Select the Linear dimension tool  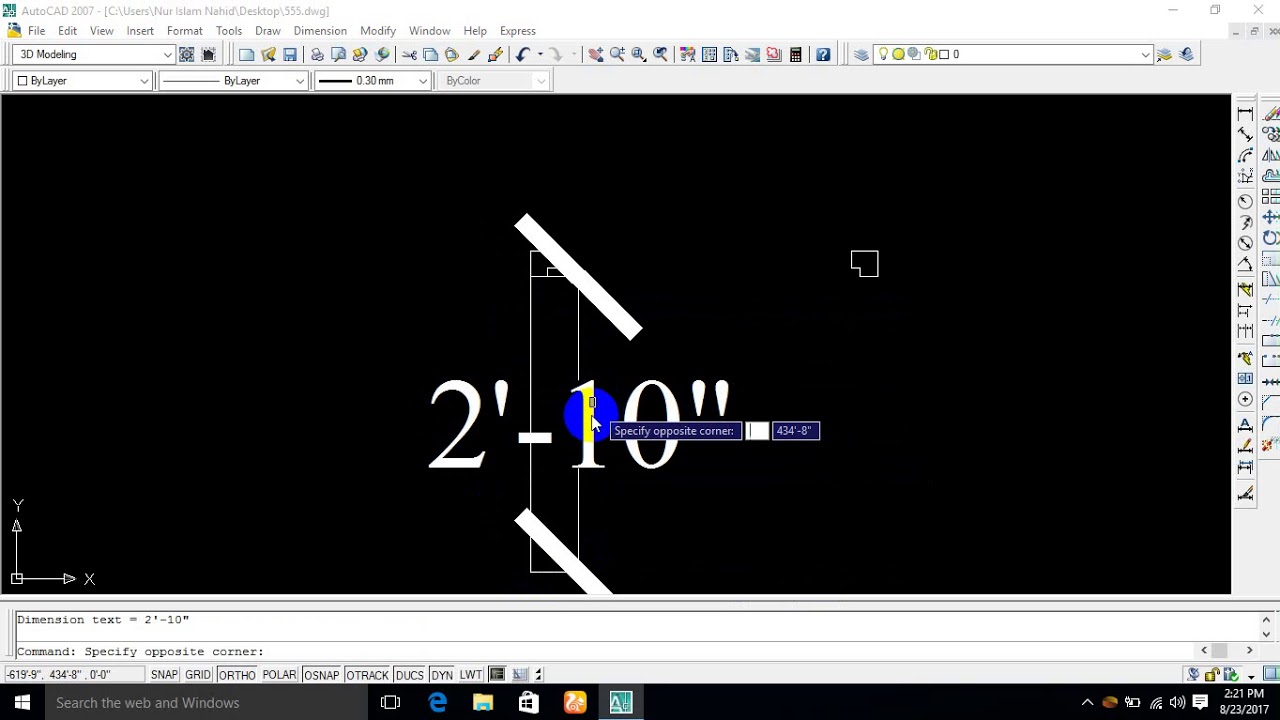pyautogui.click(x=1245, y=113)
